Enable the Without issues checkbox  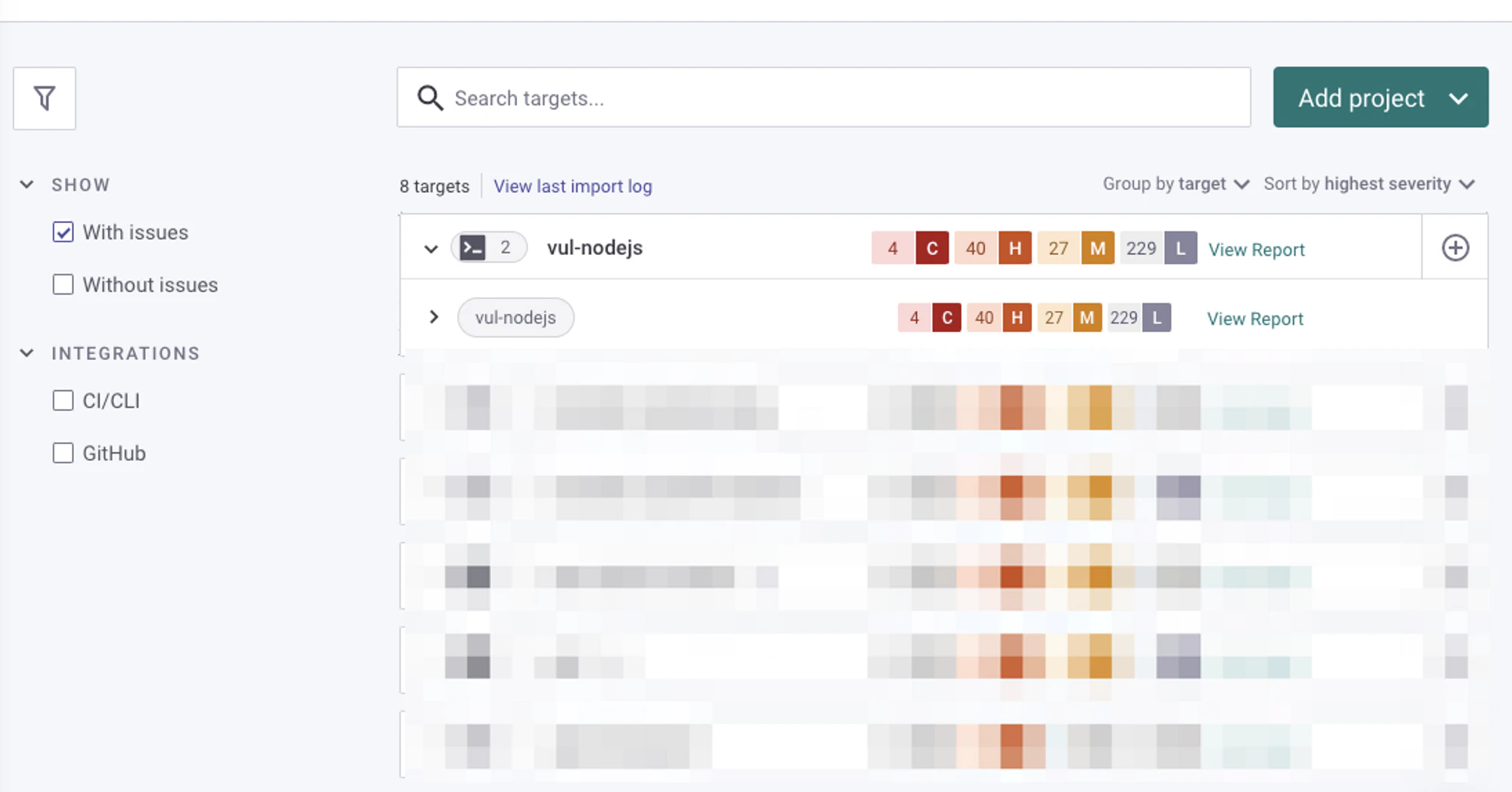pyautogui.click(x=64, y=284)
